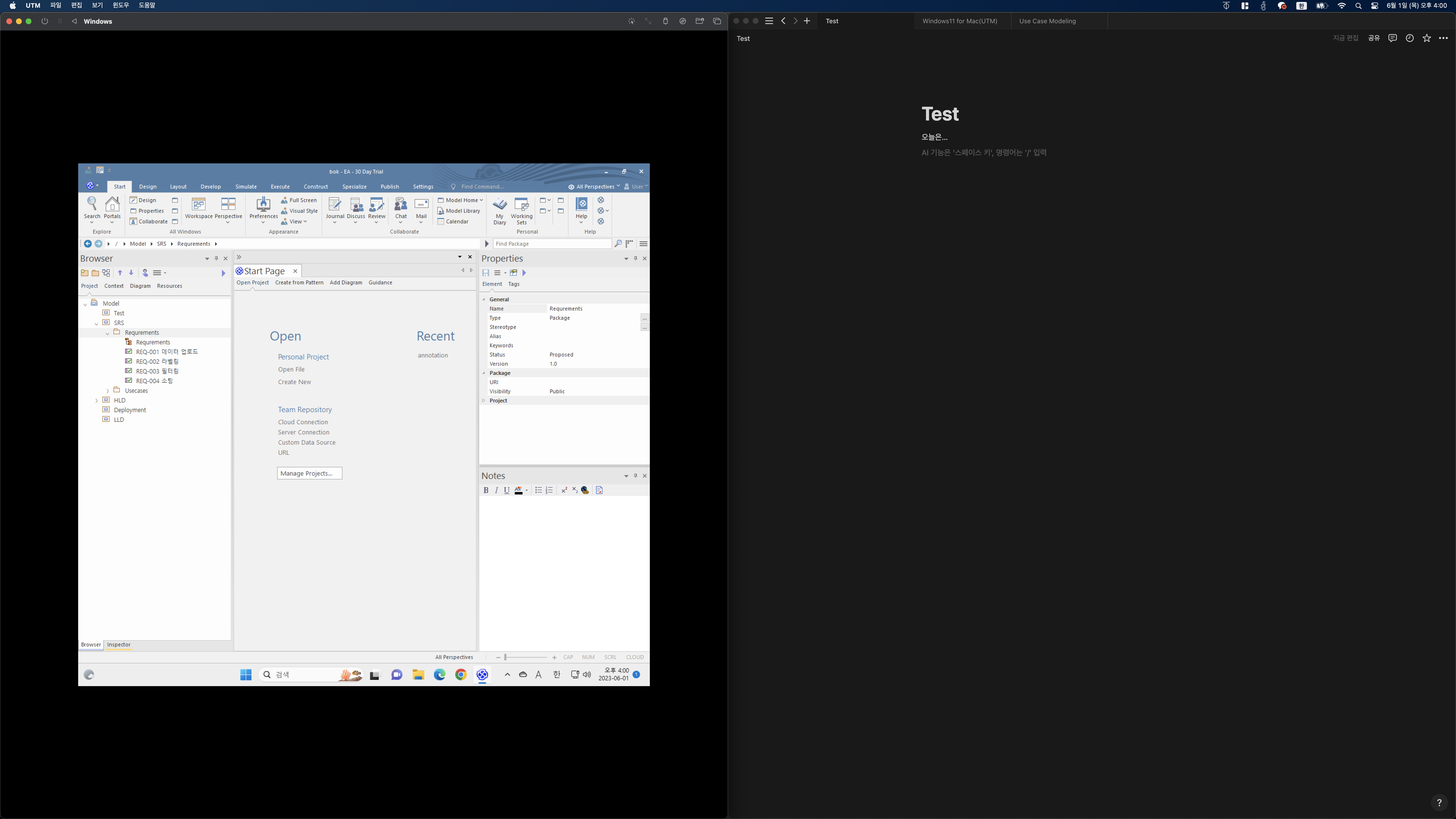Click the Manage Projects button
The height and width of the screenshot is (819, 1456).
(x=309, y=474)
